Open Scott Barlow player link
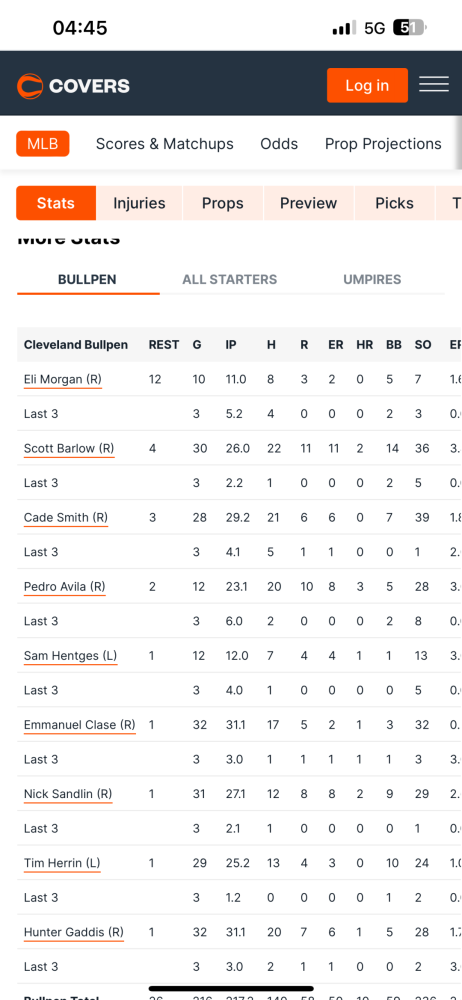Viewport: 462px width, 1000px height. point(69,448)
